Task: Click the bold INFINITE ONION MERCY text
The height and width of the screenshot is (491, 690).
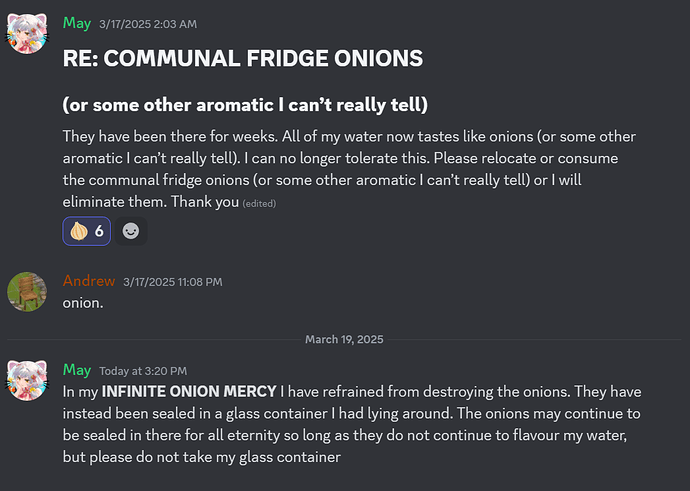Action: 189,392
